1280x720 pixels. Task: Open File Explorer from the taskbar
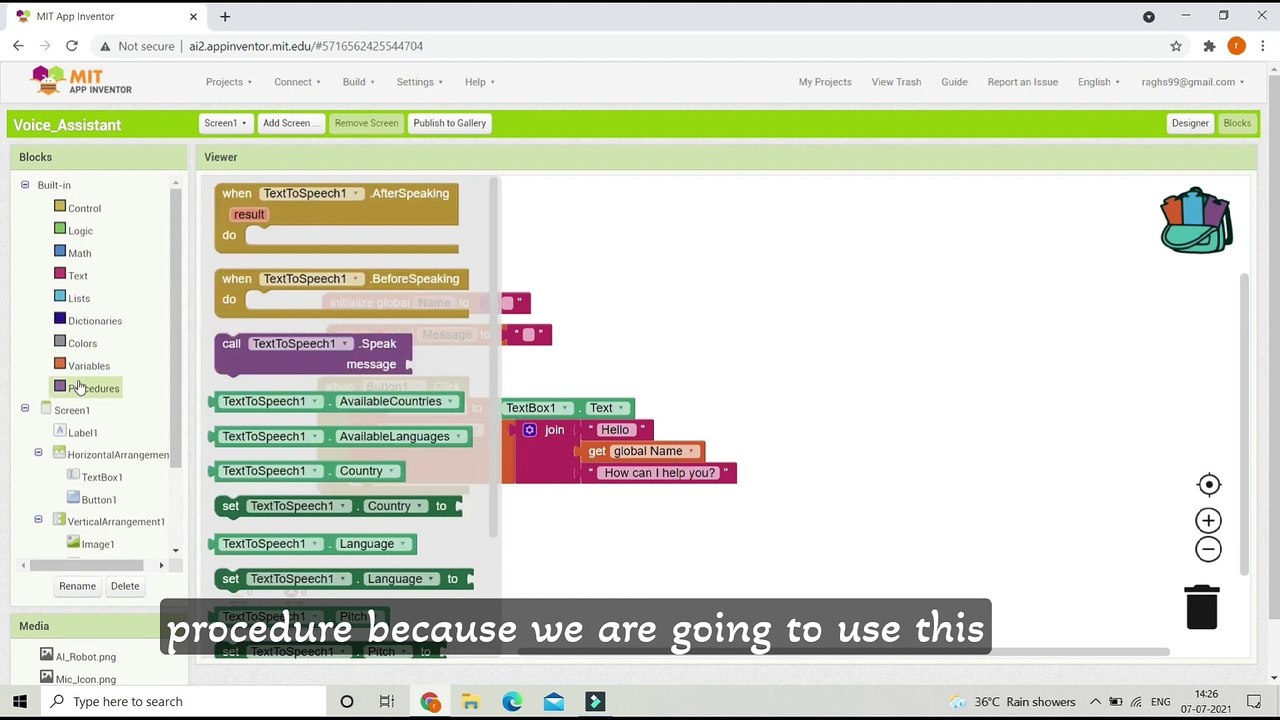pos(471,702)
